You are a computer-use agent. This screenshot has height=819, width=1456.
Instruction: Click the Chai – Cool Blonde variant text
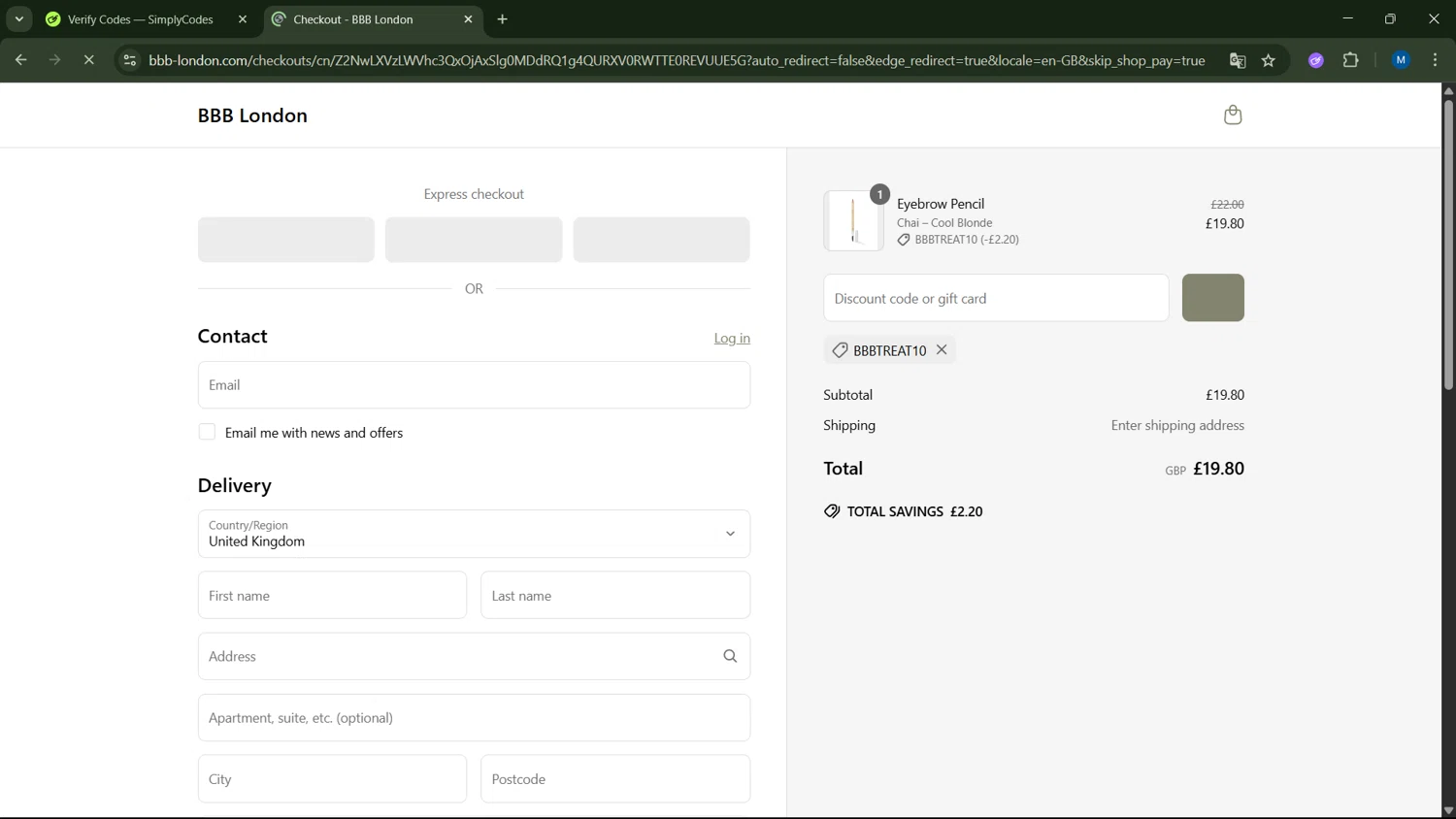944,223
